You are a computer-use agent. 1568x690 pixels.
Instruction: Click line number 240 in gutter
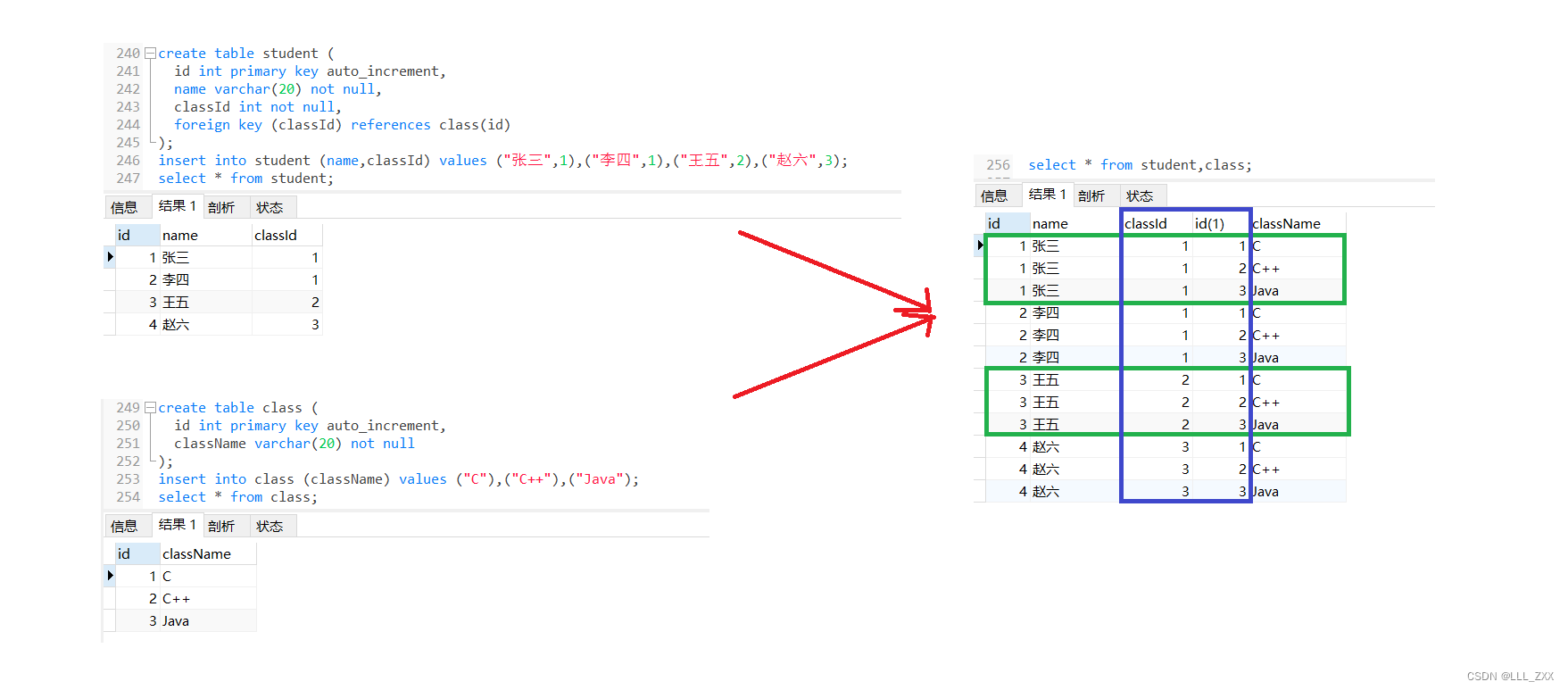click(x=128, y=54)
